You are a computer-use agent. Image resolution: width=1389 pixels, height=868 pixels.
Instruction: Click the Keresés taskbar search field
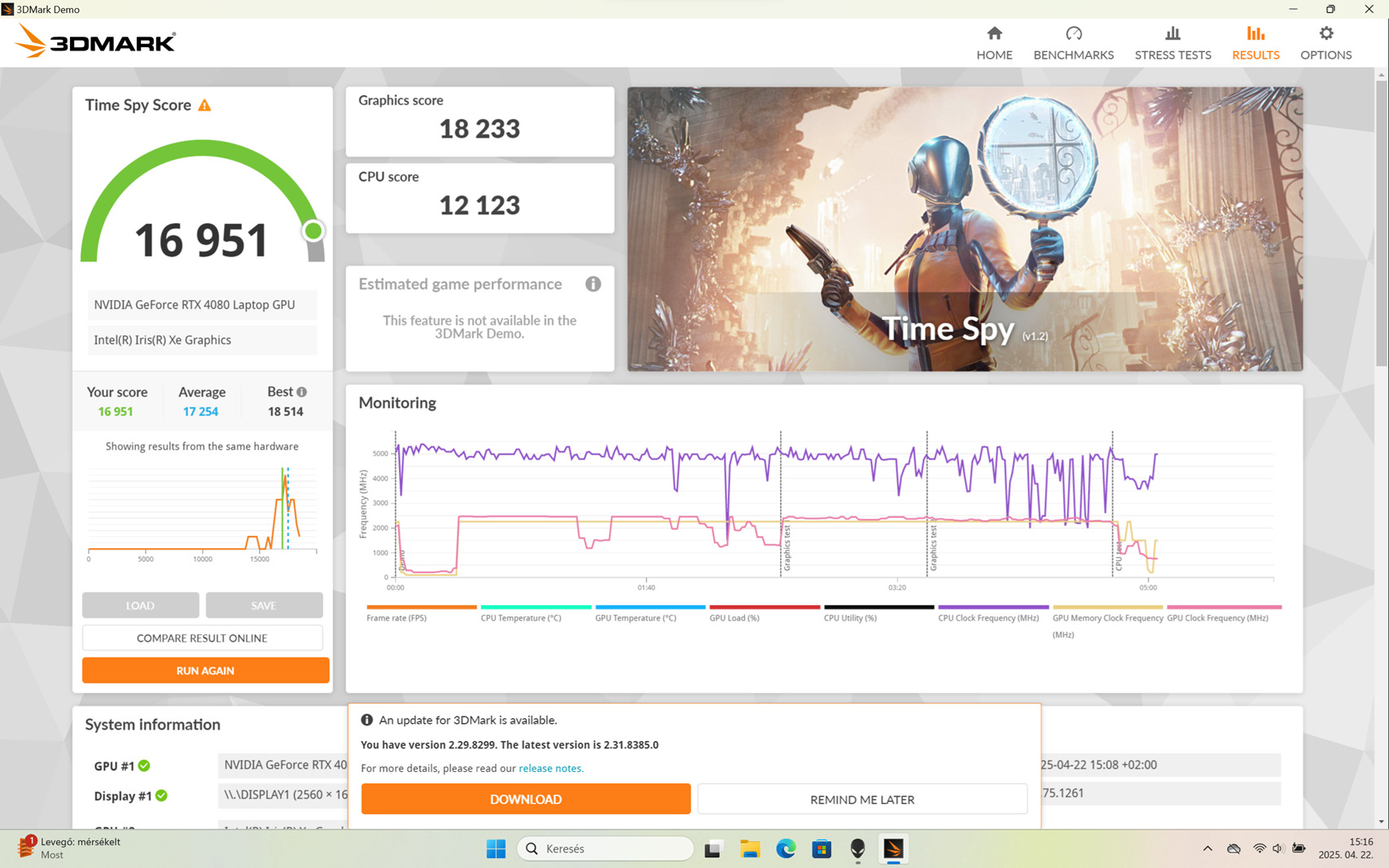coord(605,848)
